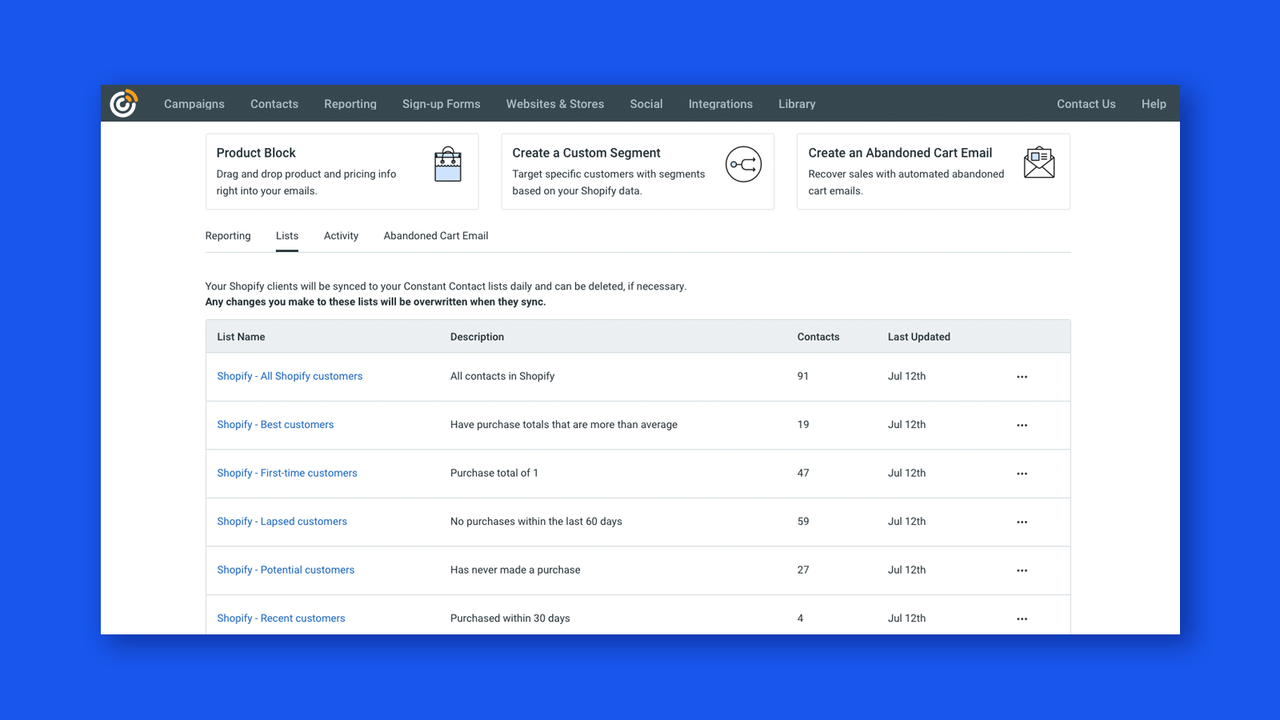Select Sign-up Forms in the navigation bar

coord(441,104)
